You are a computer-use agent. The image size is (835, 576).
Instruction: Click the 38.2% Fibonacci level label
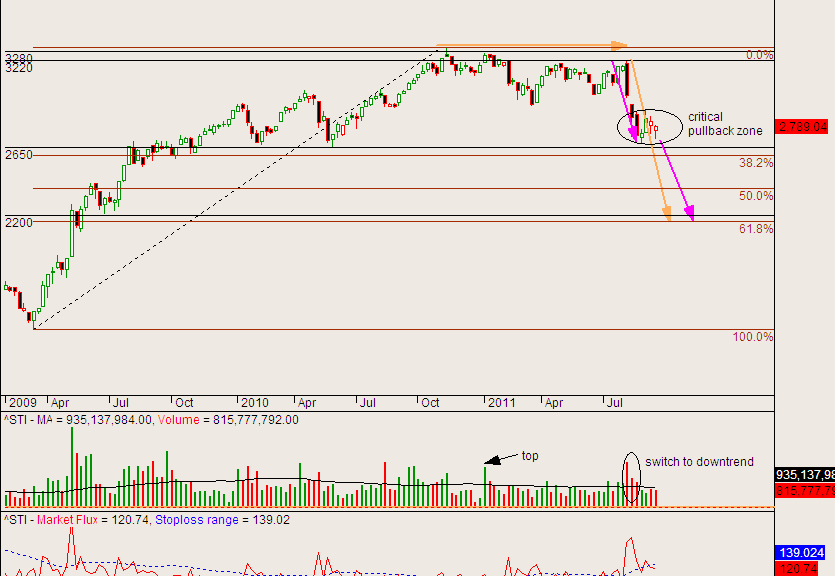pyautogui.click(x=755, y=163)
